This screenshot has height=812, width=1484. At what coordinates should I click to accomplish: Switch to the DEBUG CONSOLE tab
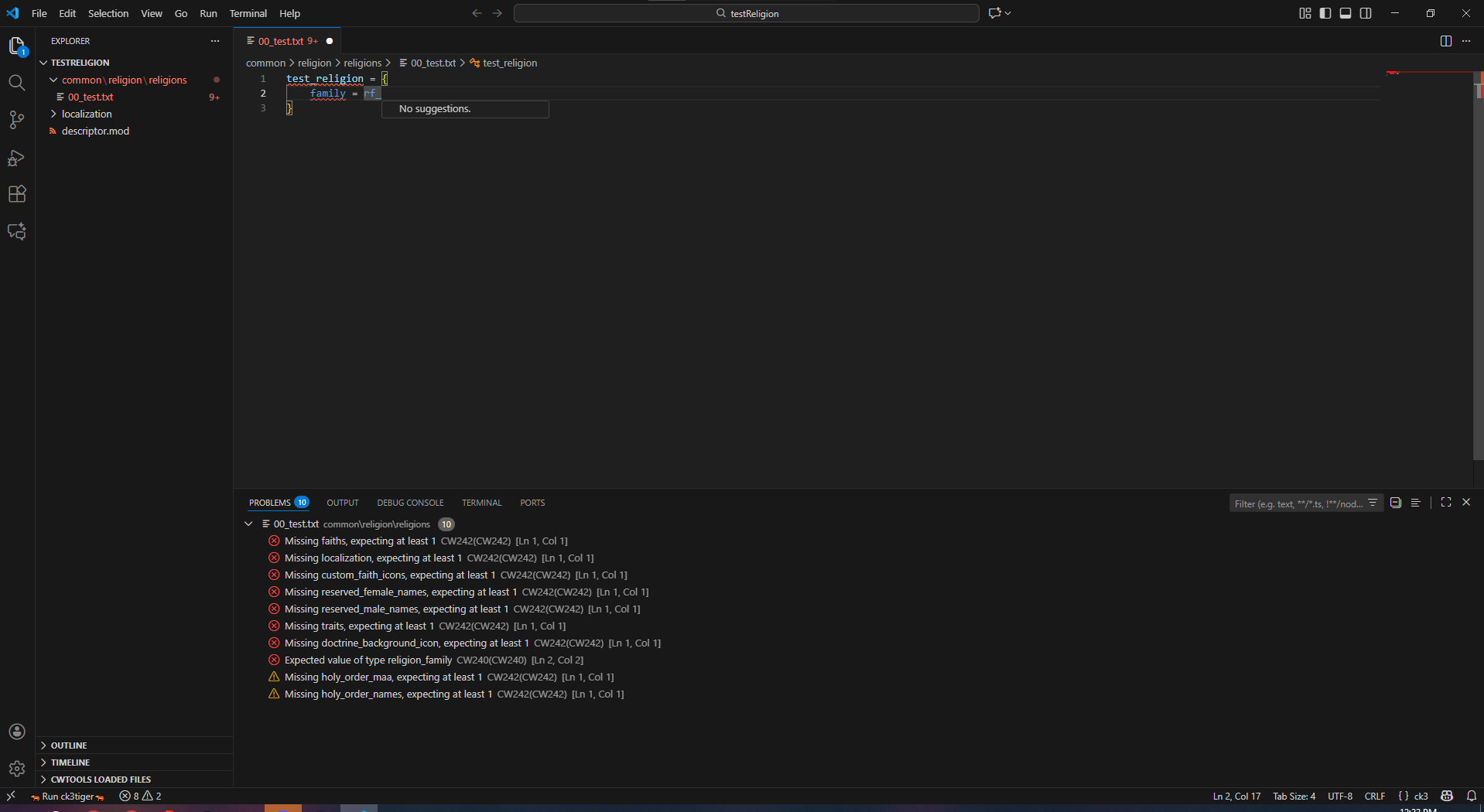coord(410,503)
